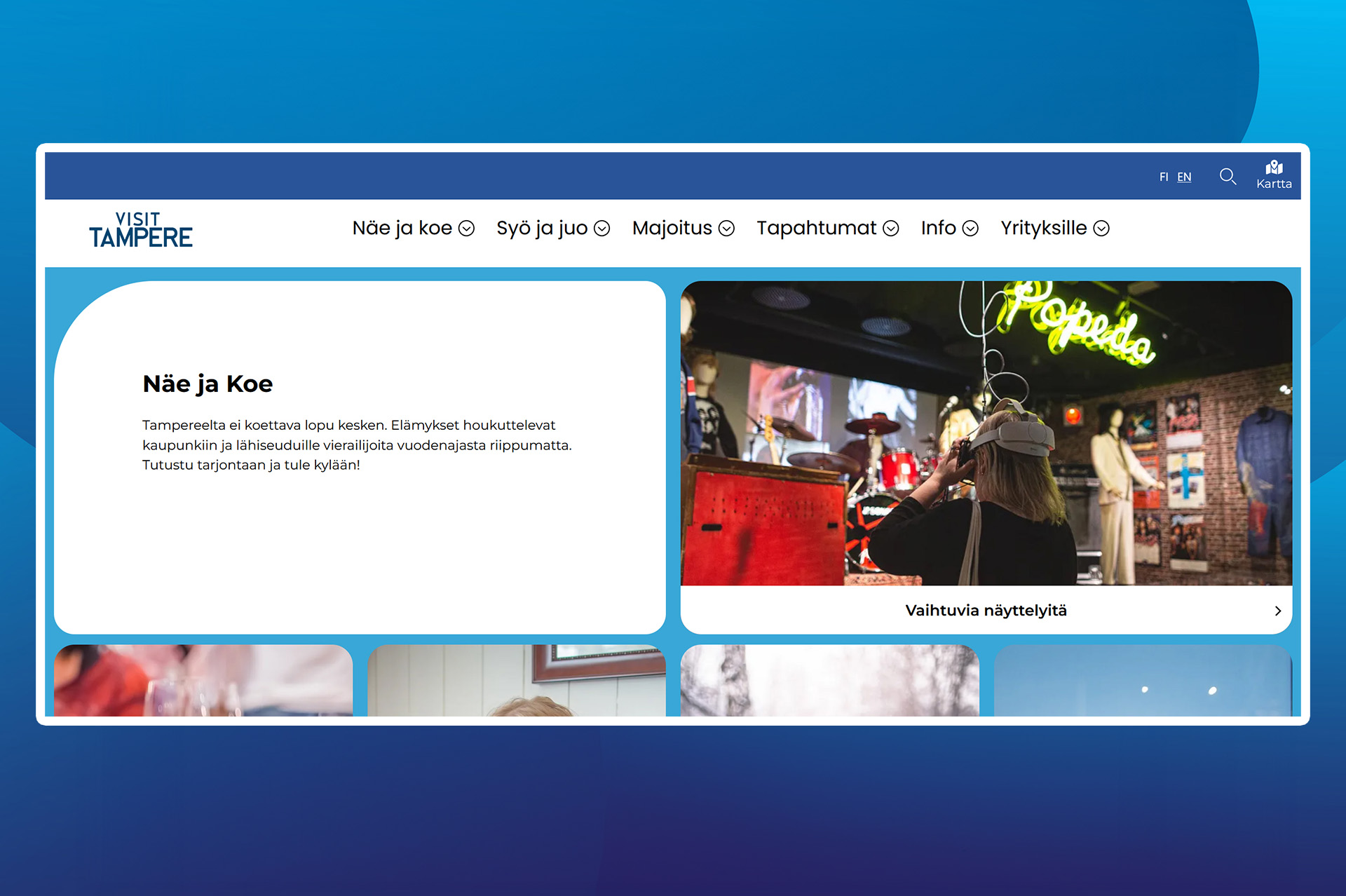This screenshot has height=896, width=1346.
Task: Expand the Majoitus chevron
Action: 727,229
